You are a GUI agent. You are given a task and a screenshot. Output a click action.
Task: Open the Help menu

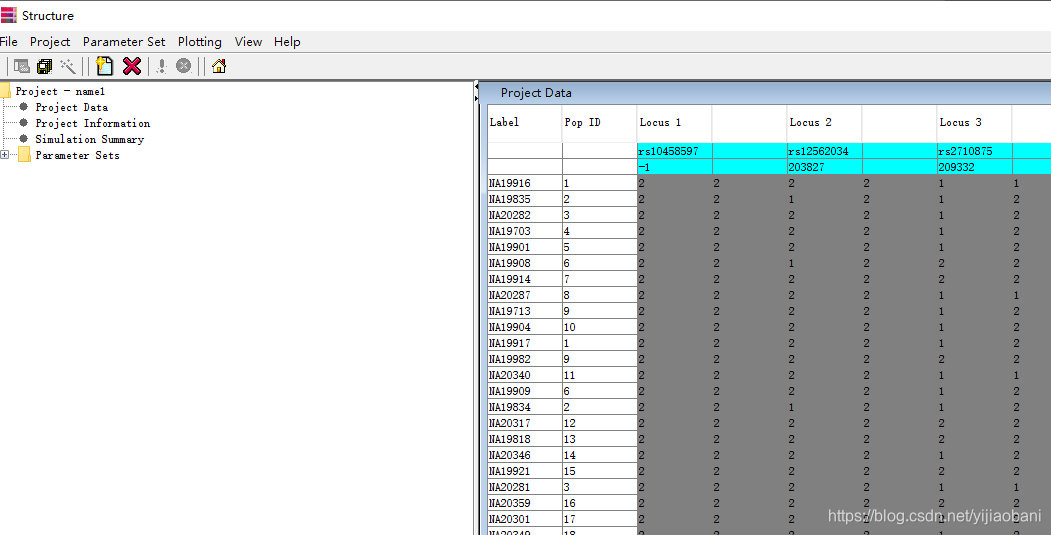pos(287,42)
